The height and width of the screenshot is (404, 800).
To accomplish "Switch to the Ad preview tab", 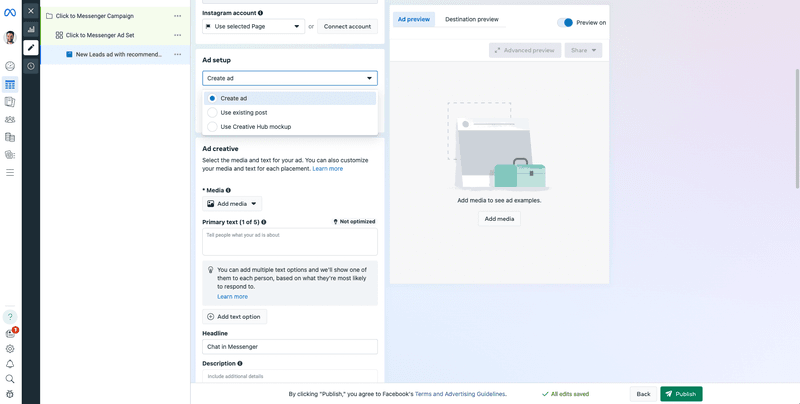I will [414, 19].
